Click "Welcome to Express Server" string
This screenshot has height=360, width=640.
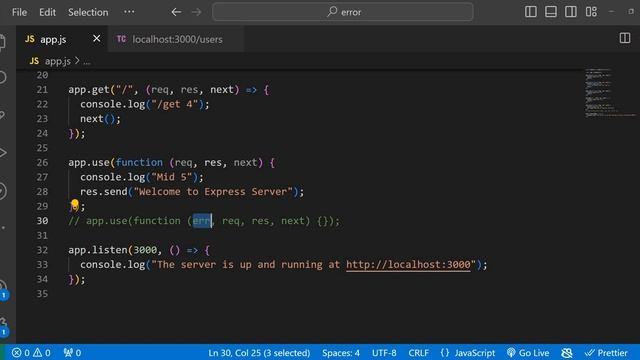tap(213, 192)
